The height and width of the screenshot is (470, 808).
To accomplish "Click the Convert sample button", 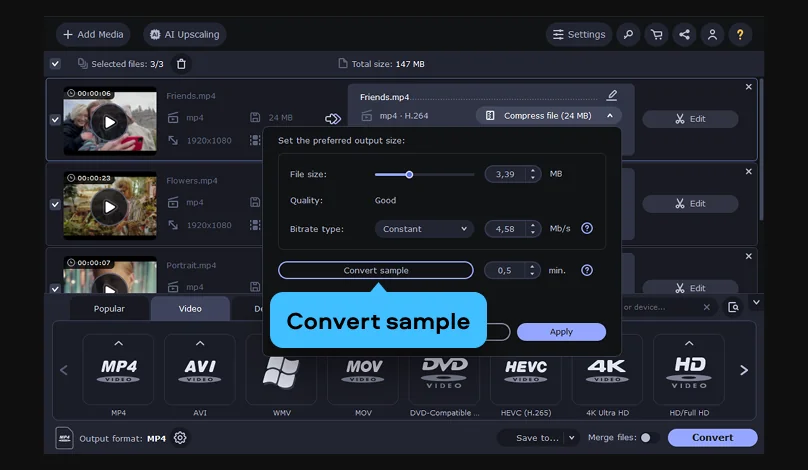I will pyautogui.click(x=375, y=270).
